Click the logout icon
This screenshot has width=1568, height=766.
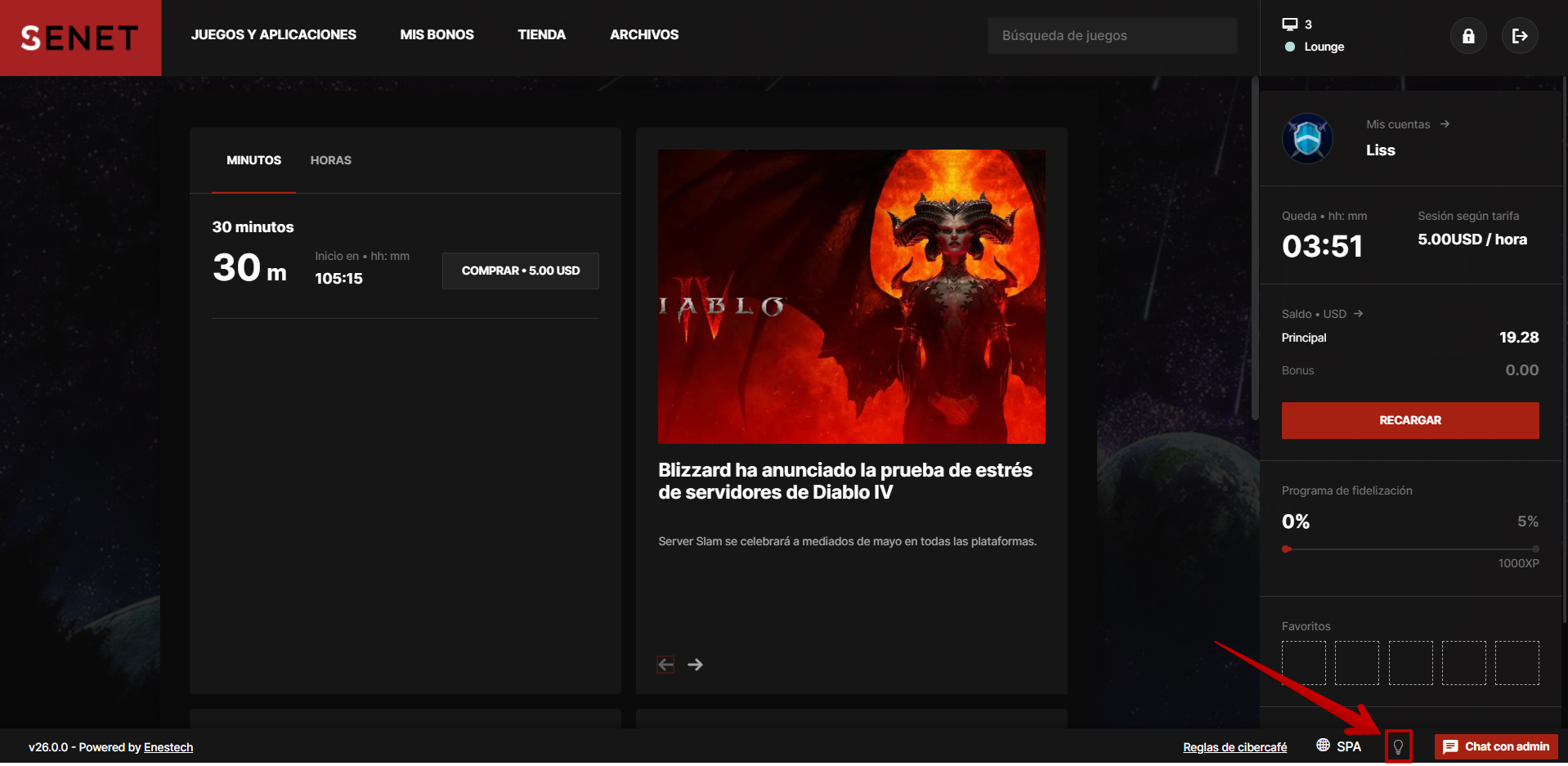point(1519,35)
